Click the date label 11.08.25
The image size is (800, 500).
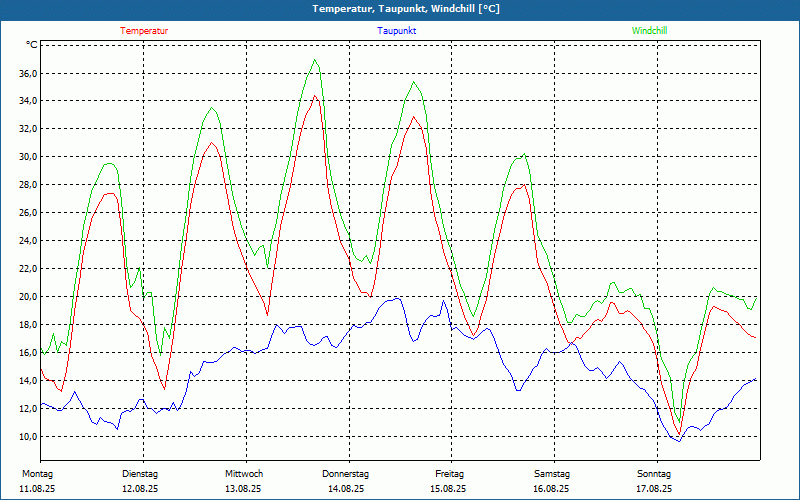[x=37, y=489]
